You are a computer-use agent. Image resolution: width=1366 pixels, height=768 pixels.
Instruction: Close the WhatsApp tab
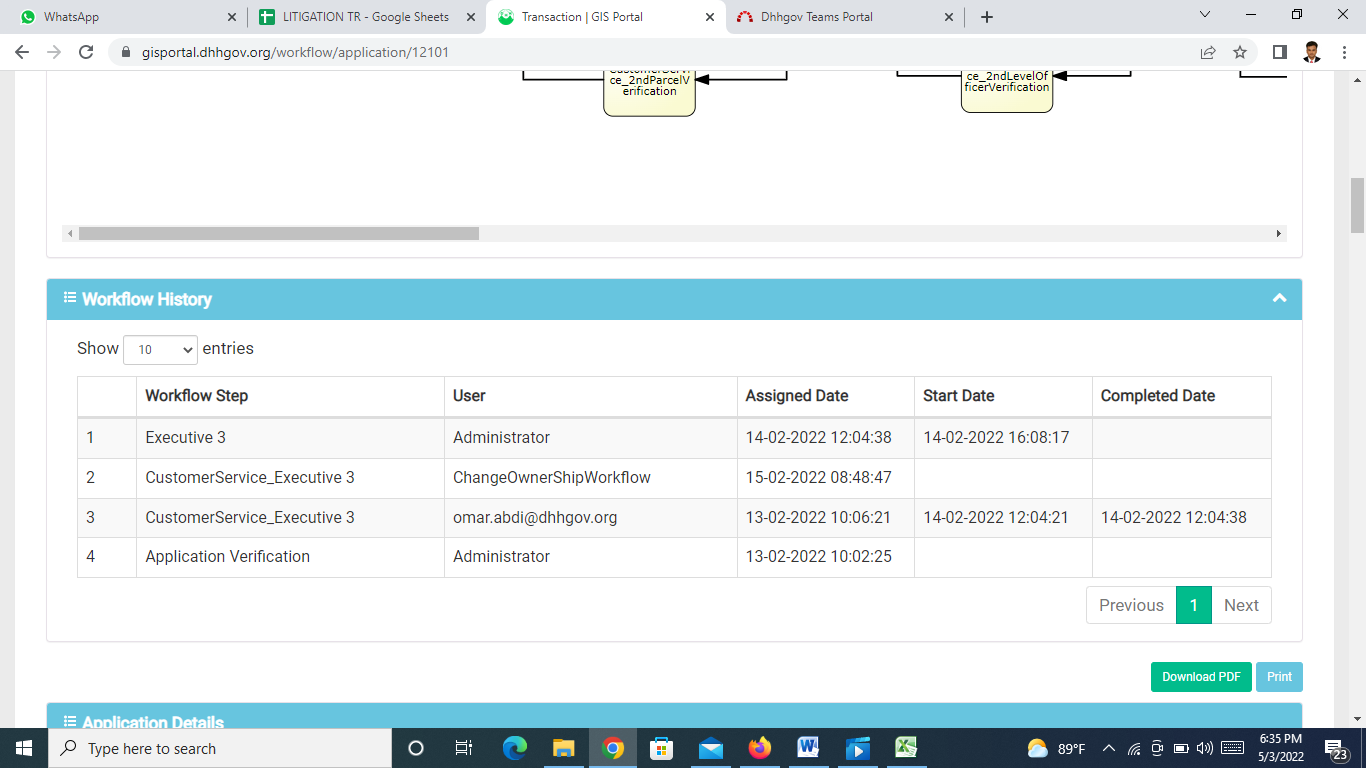tap(232, 17)
